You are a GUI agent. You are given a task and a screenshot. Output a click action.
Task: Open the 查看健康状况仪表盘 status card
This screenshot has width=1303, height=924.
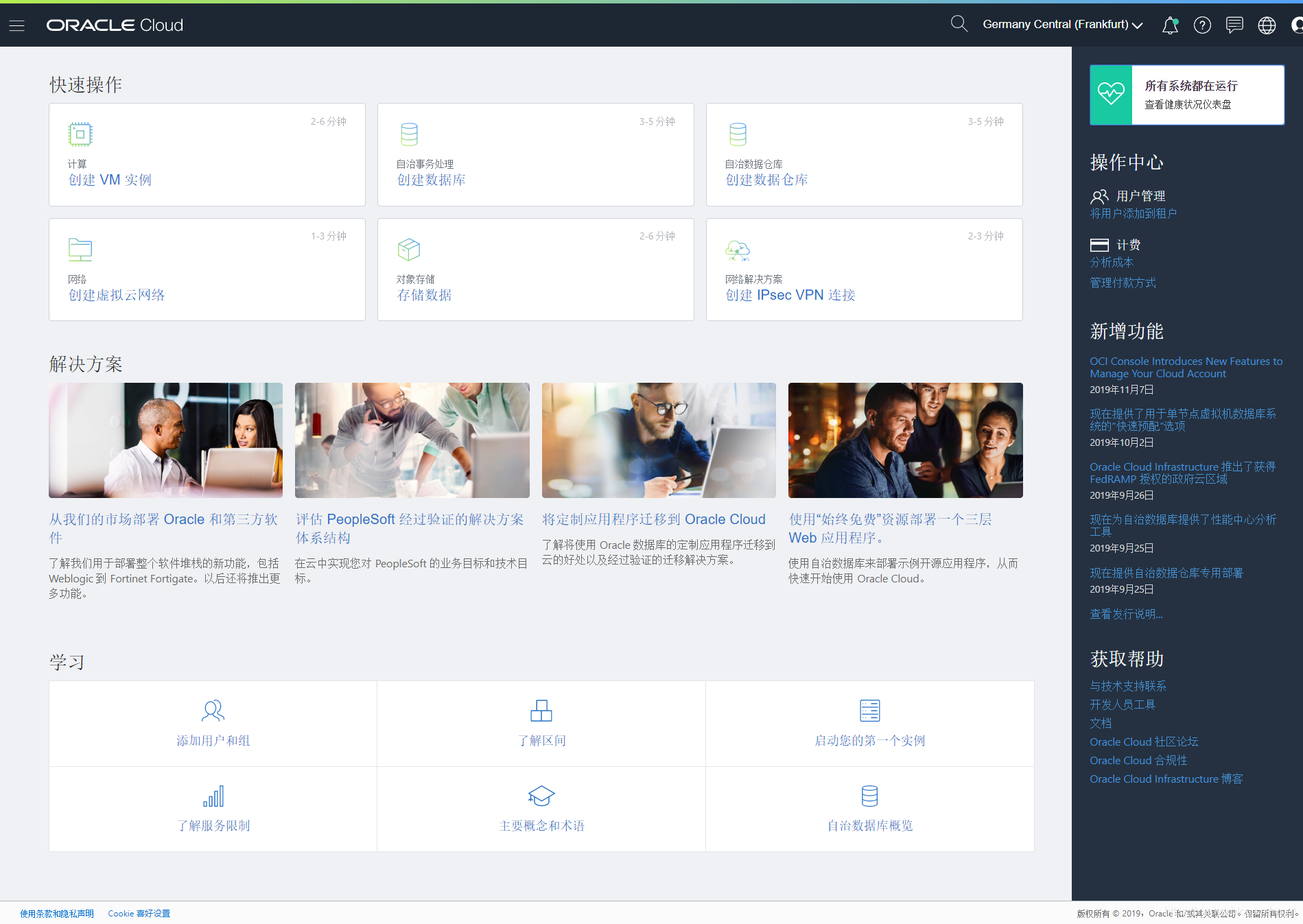point(1187,95)
